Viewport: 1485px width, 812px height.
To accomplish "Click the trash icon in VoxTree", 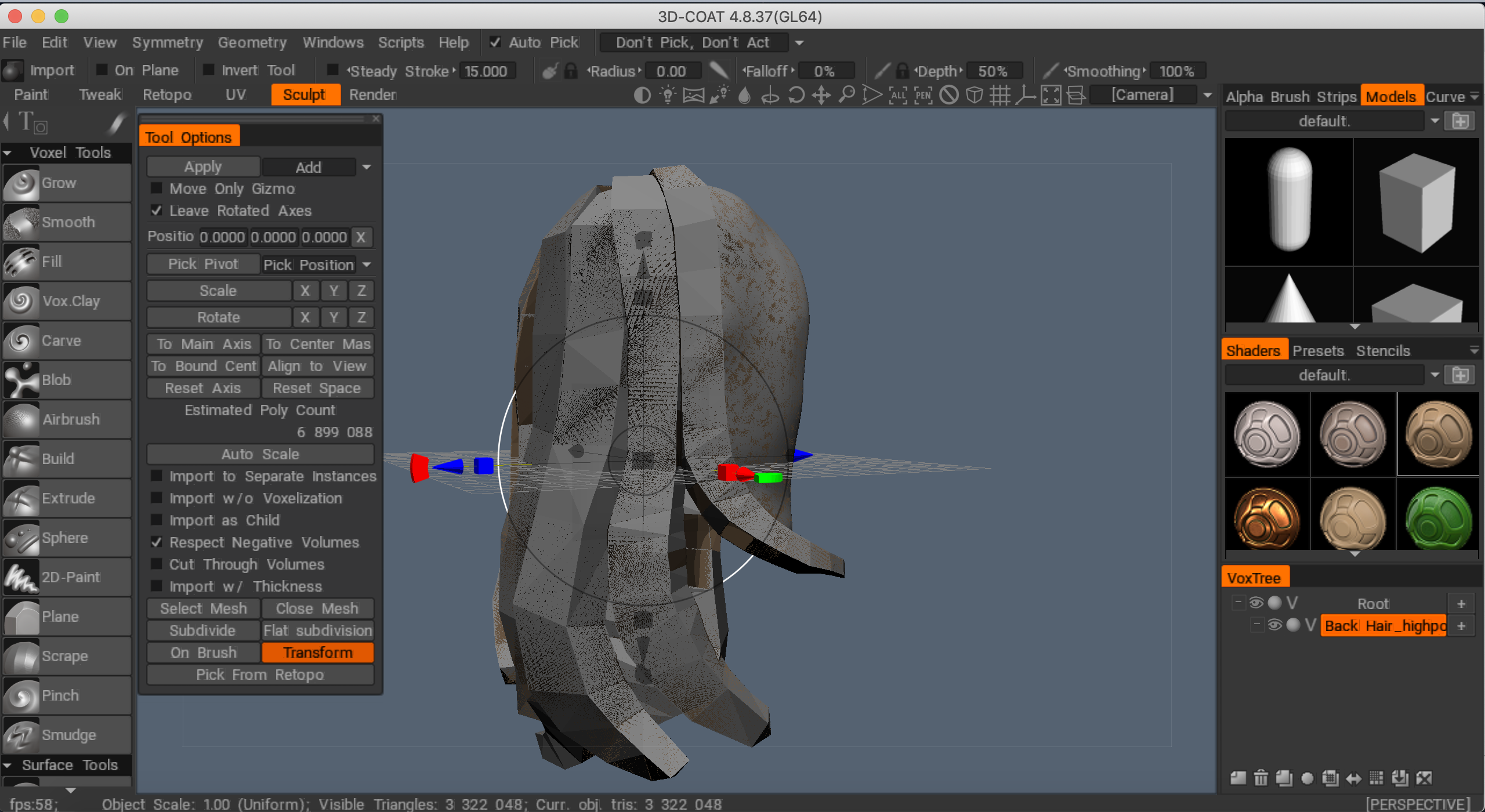I will pos(1261,778).
